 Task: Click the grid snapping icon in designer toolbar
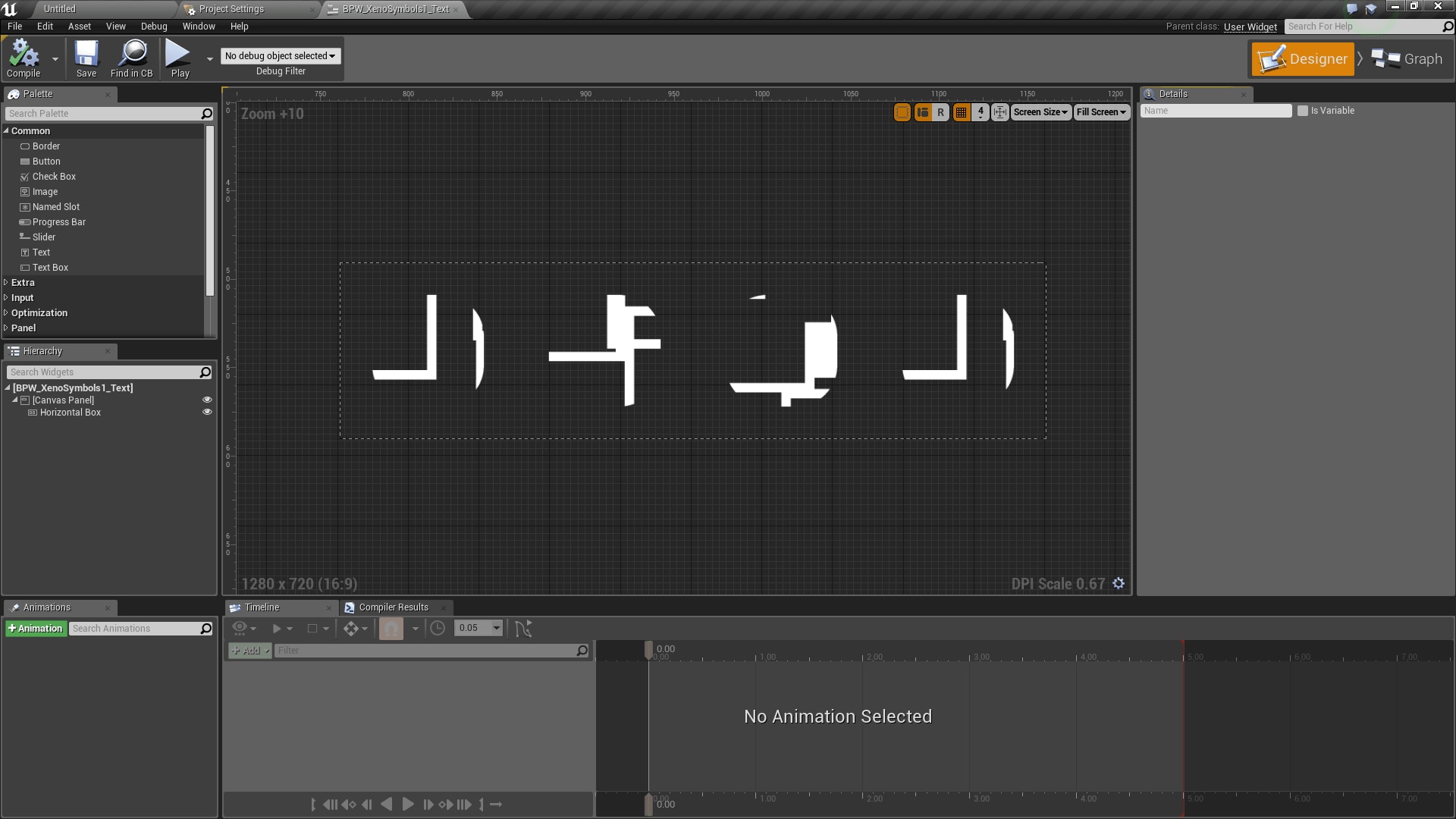pyautogui.click(x=961, y=112)
